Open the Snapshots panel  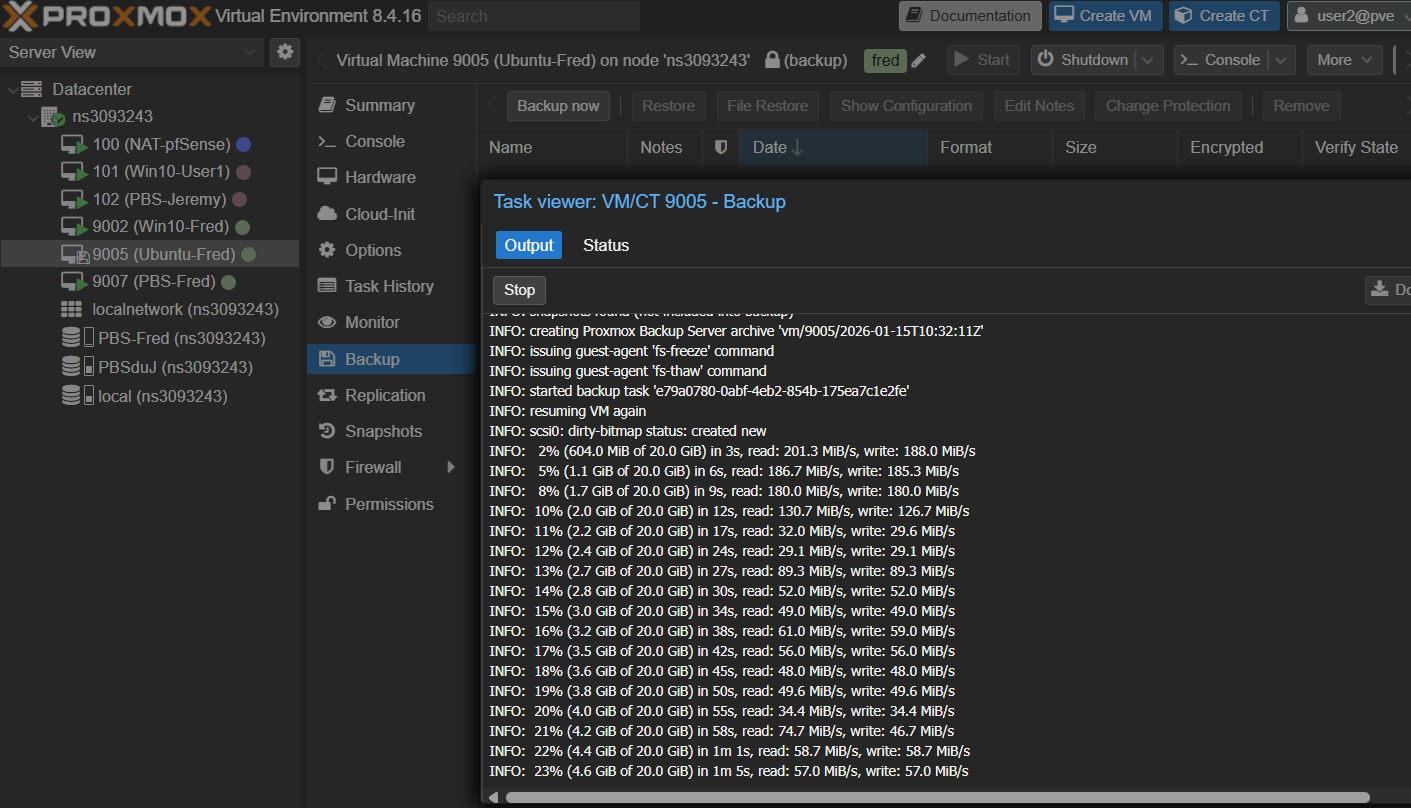383,431
